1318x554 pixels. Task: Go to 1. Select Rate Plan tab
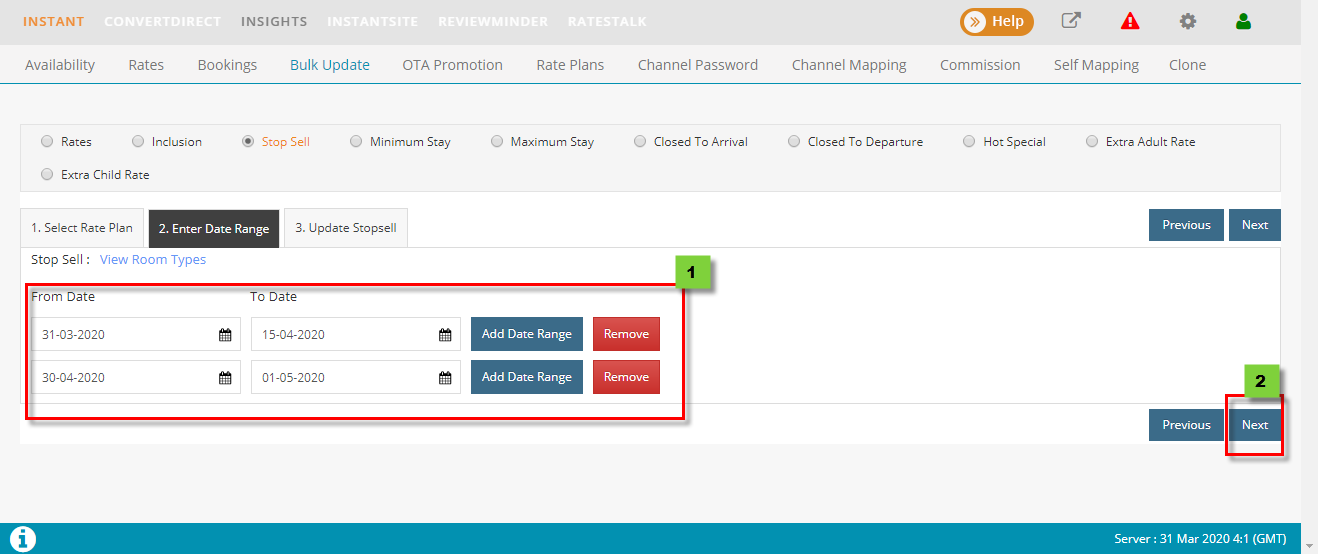81,228
